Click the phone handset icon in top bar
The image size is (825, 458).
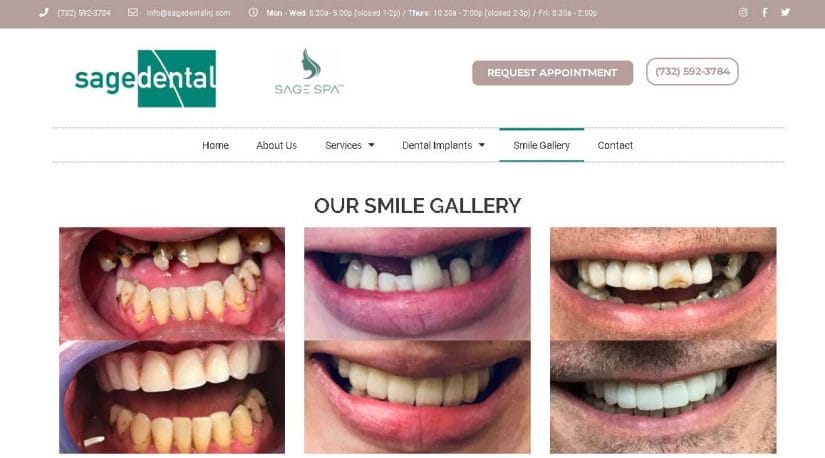pyautogui.click(x=44, y=13)
